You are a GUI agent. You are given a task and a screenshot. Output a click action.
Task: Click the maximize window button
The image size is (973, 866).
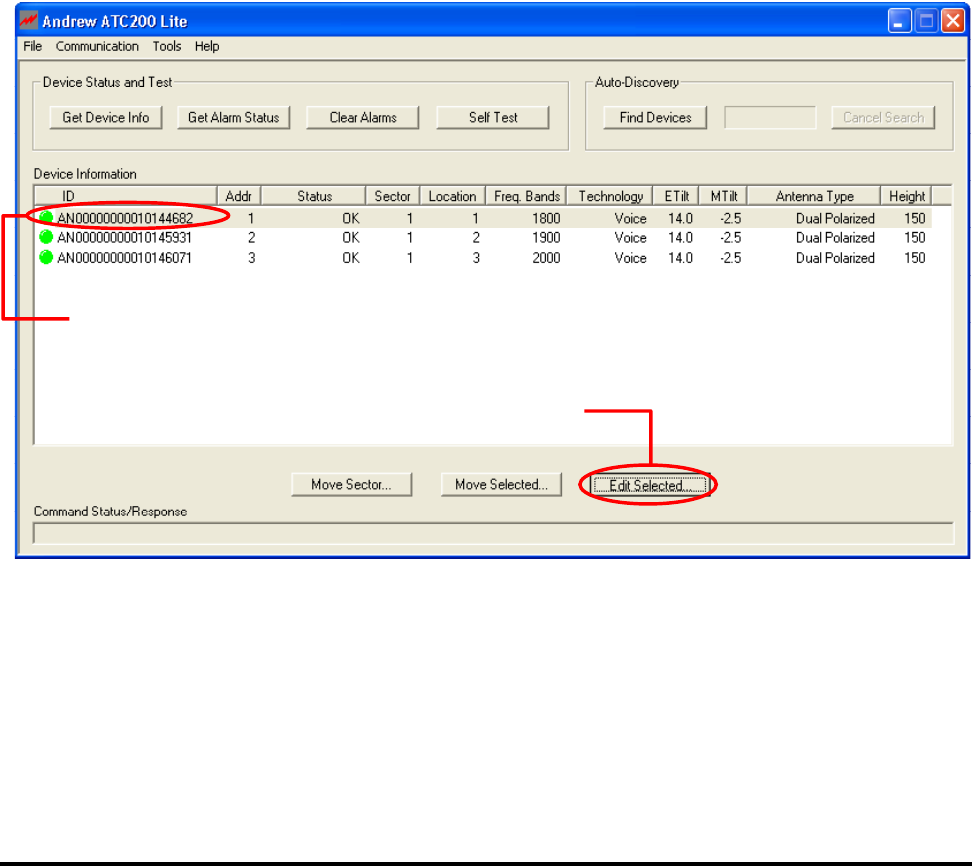pos(926,20)
